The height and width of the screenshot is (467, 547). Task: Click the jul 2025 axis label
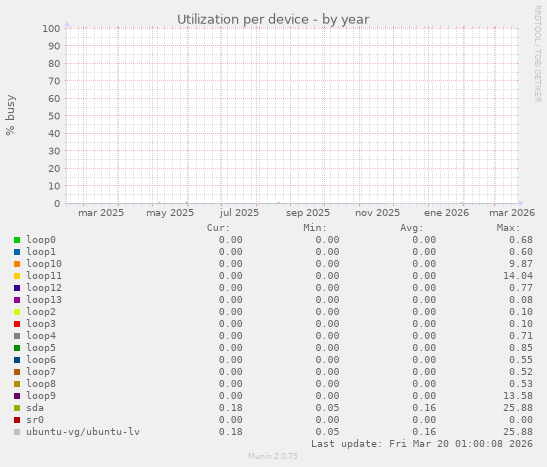pyautogui.click(x=239, y=213)
